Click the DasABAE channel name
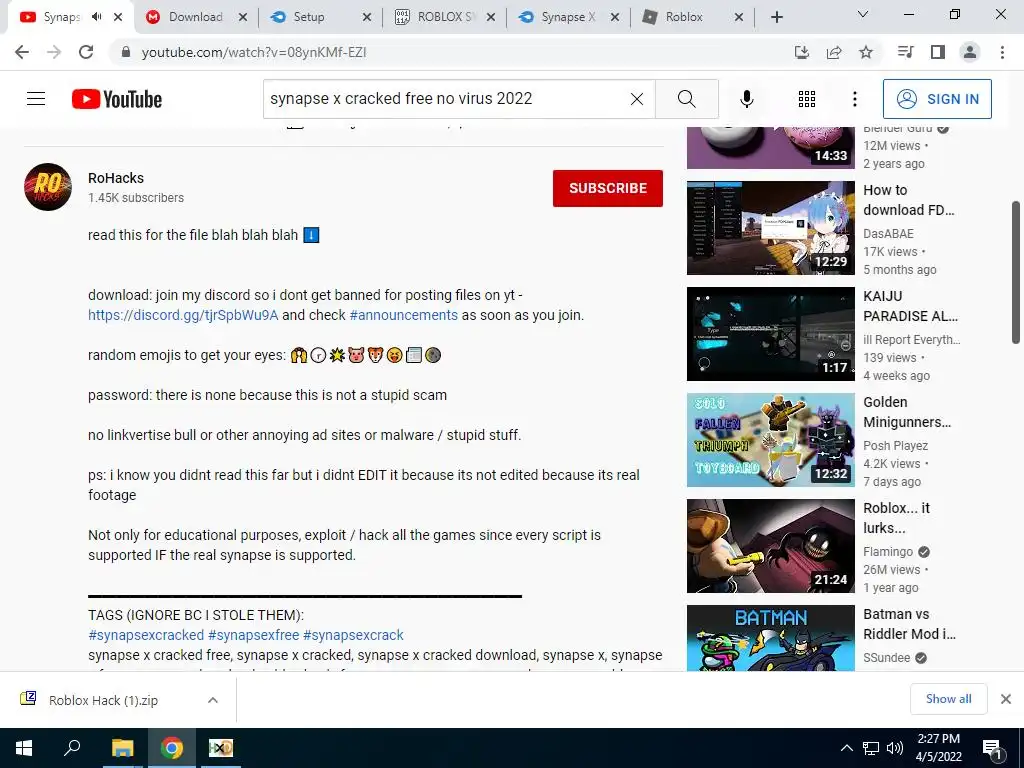 tap(888, 233)
